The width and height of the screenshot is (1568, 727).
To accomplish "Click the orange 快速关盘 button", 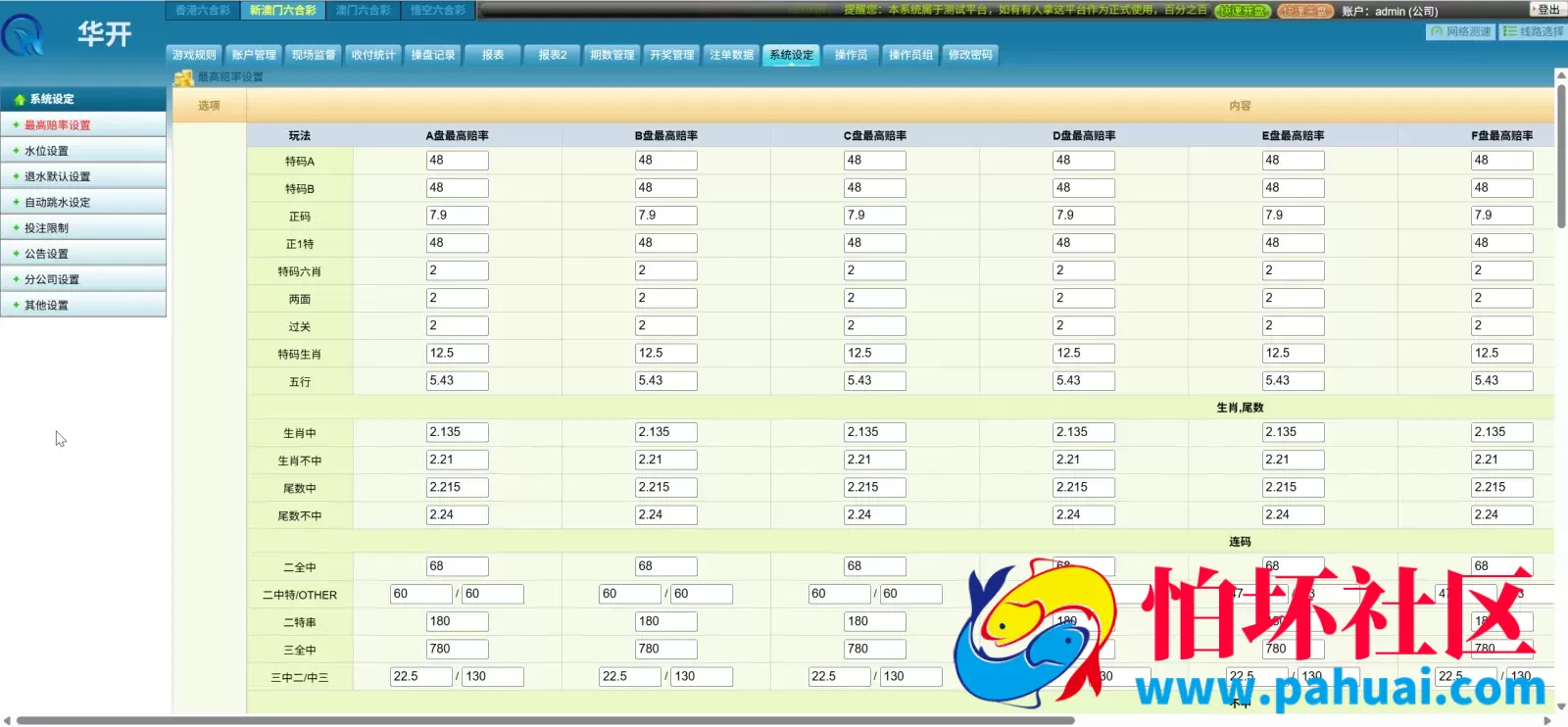I will pyautogui.click(x=1306, y=11).
